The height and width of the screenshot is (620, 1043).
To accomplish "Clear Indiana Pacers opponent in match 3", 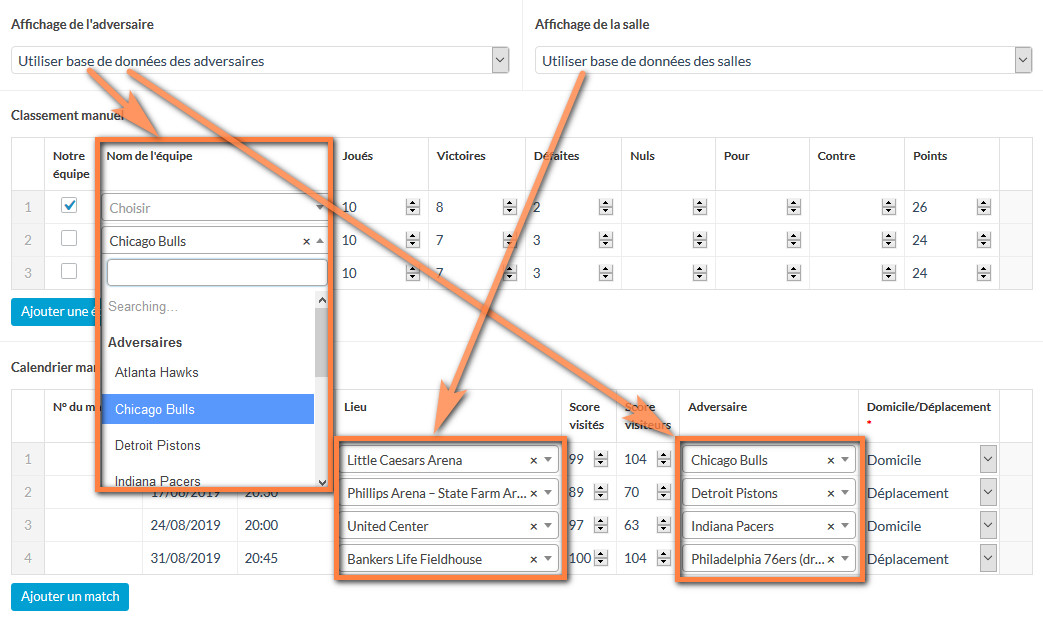I will point(830,526).
